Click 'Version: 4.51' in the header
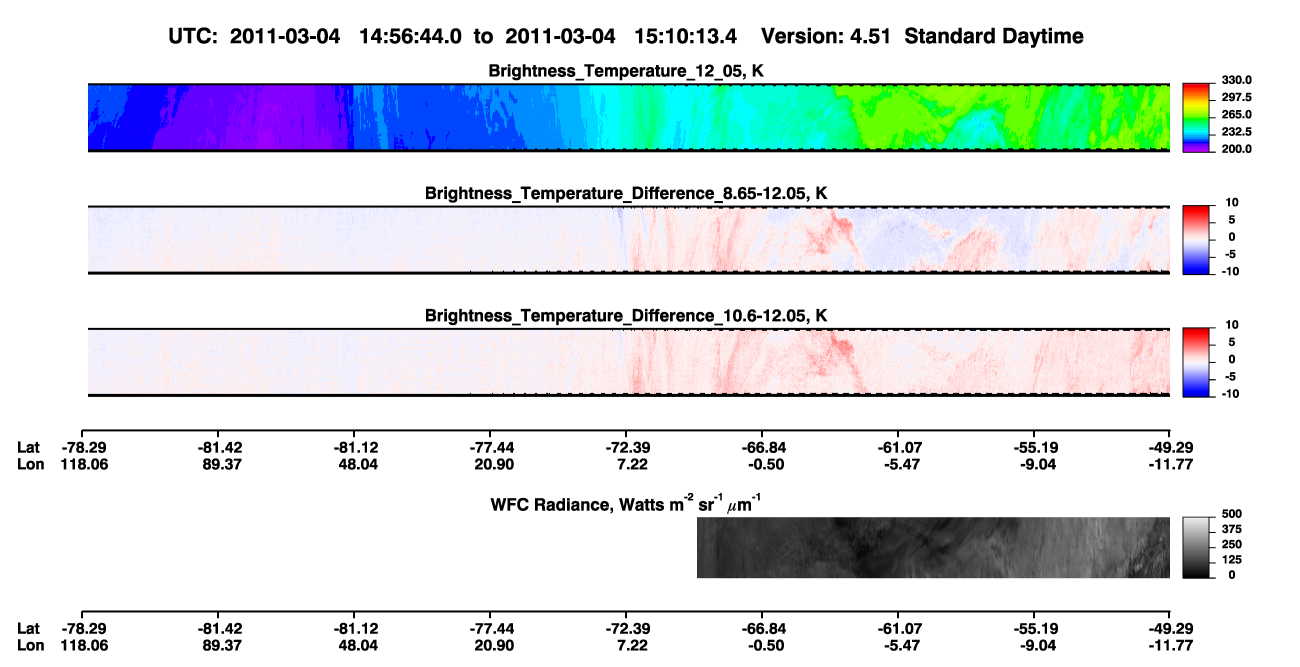1300x667 pixels. [828, 37]
